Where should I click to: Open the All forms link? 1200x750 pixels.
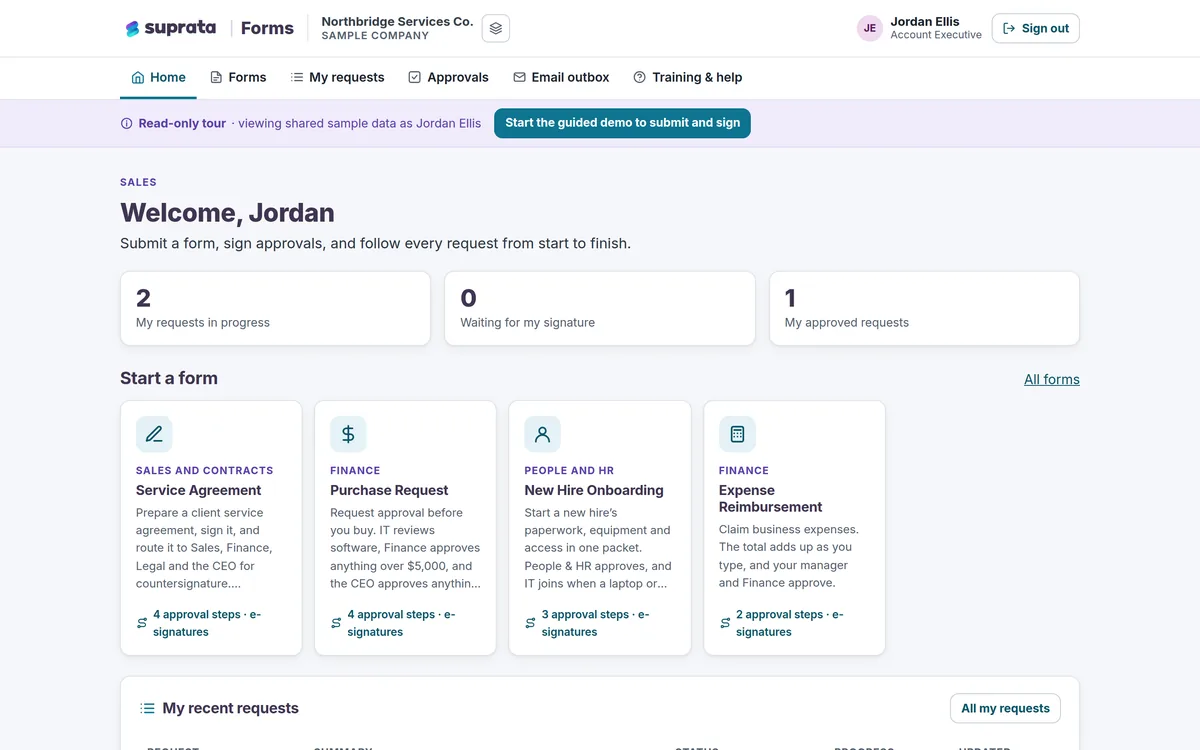(x=1052, y=379)
